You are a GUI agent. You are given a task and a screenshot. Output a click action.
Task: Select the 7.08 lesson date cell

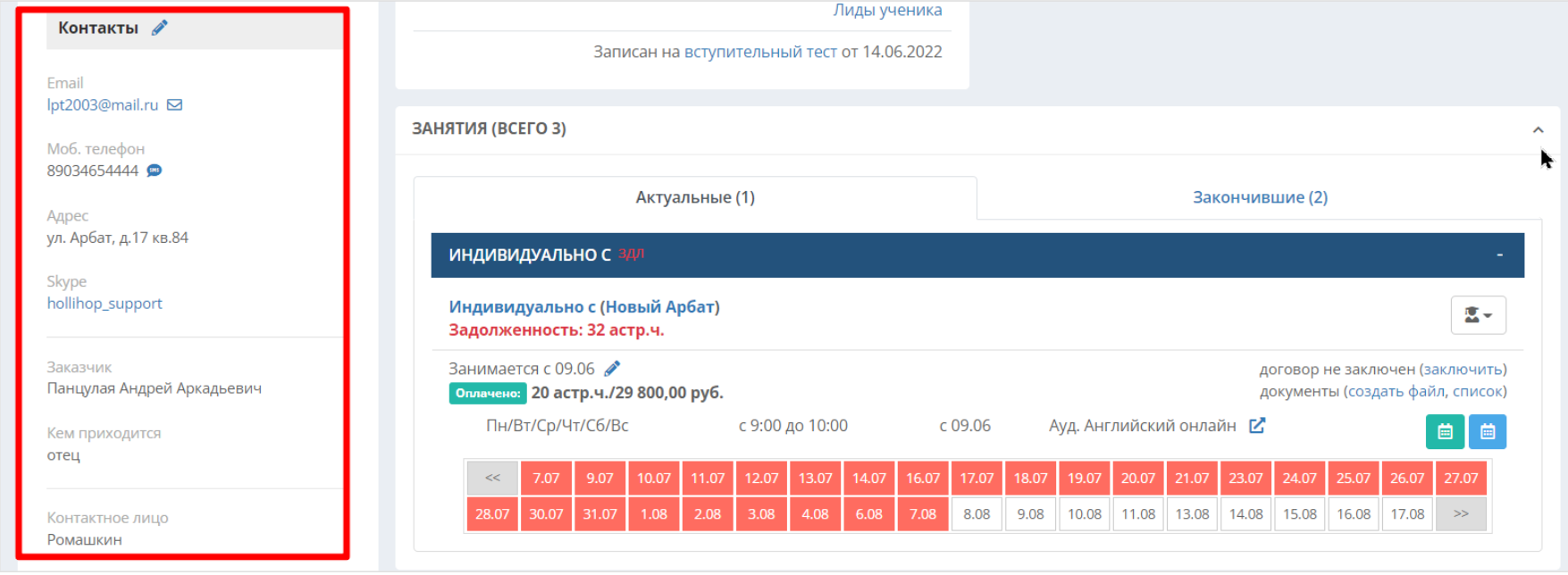pos(923,514)
